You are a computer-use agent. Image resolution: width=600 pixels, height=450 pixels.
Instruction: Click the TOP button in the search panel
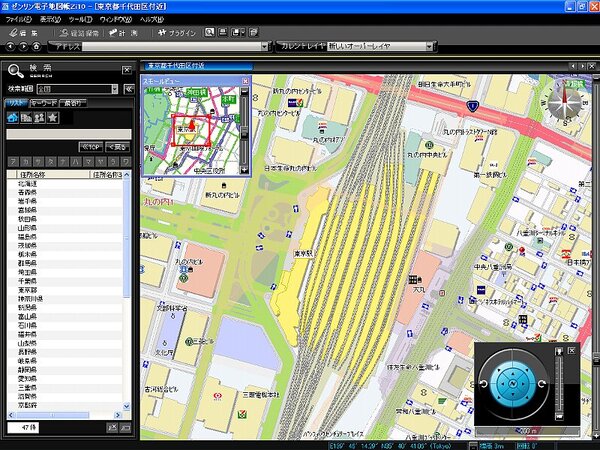pos(91,146)
